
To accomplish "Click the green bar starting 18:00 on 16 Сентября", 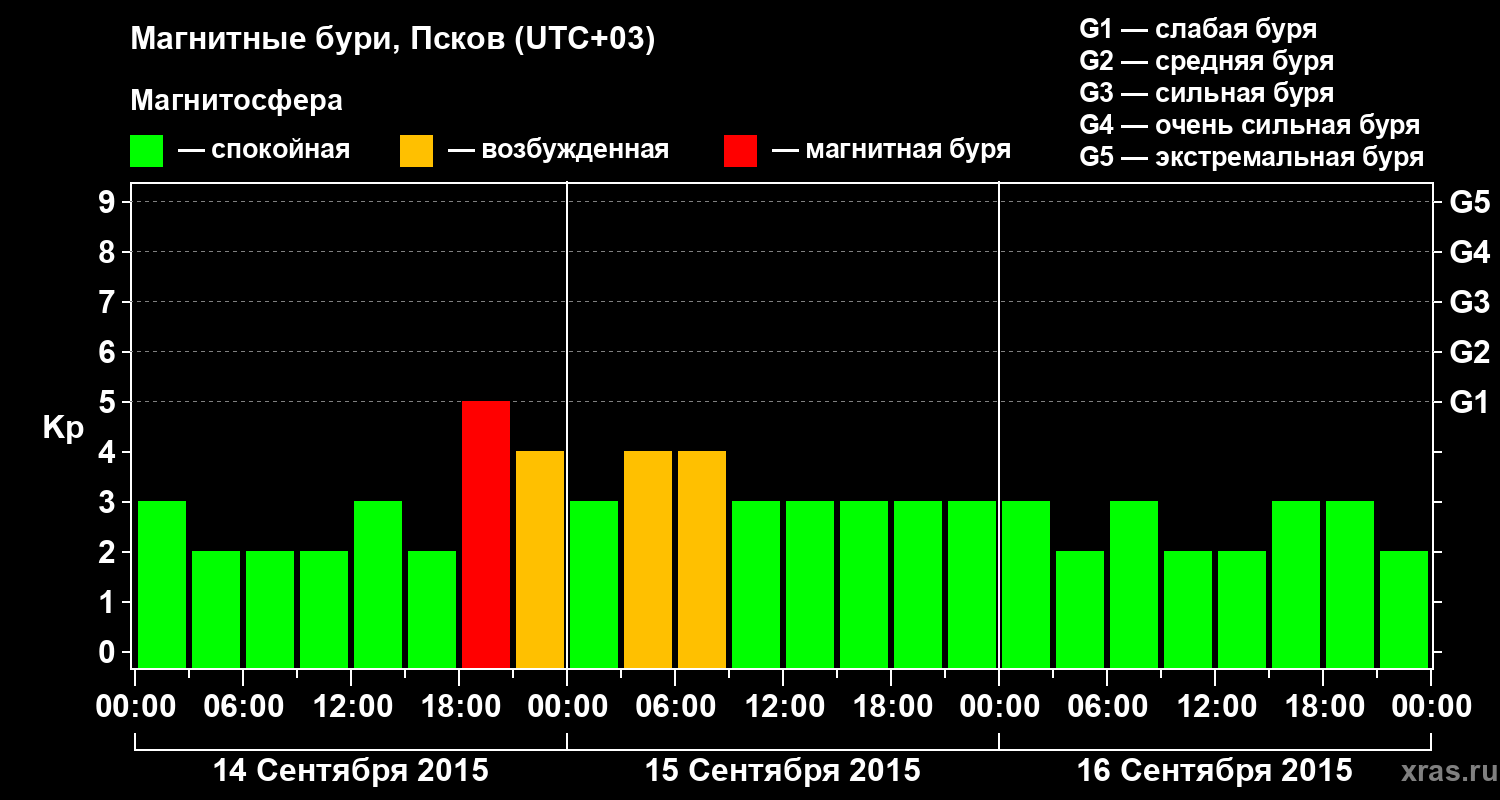I will pyautogui.click(x=1350, y=585).
